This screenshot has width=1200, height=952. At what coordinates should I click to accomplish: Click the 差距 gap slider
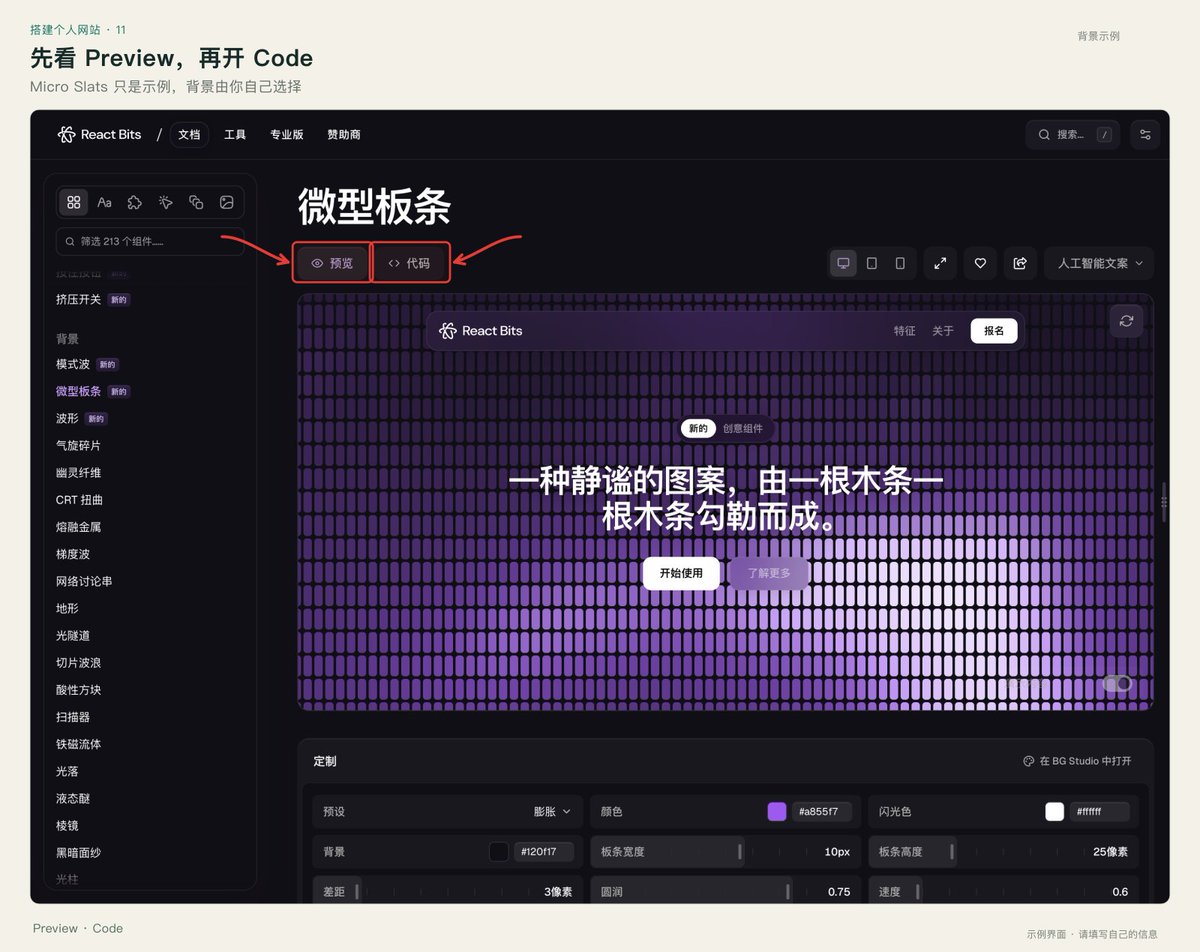click(x=447, y=891)
